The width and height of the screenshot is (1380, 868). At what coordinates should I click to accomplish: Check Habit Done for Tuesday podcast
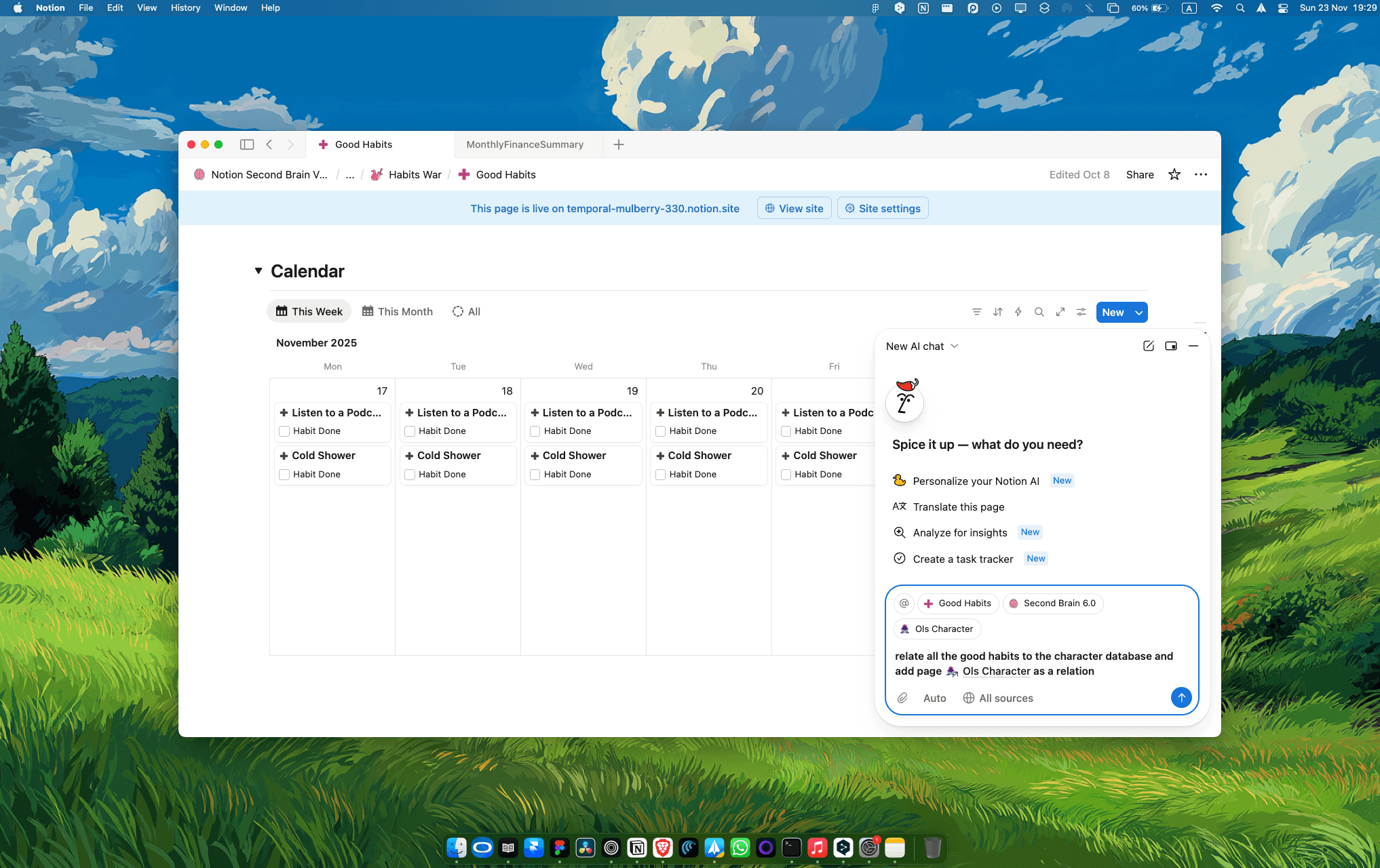pos(410,431)
